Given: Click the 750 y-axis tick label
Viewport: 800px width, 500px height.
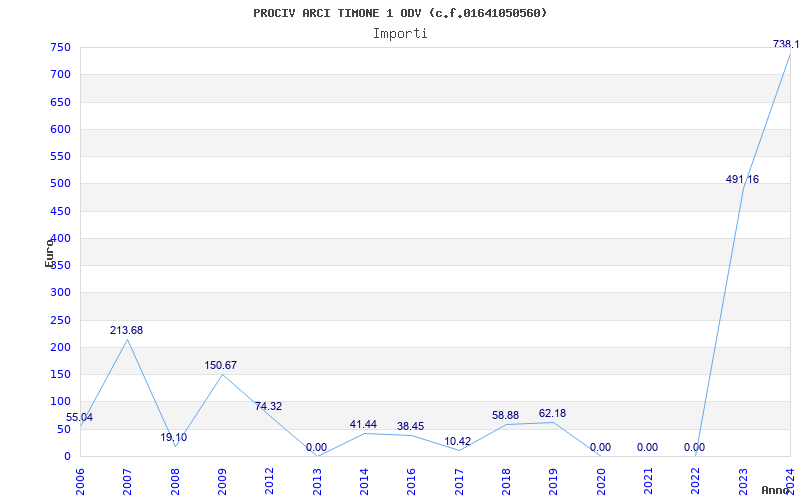Looking at the screenshot, I should [60, 47].
